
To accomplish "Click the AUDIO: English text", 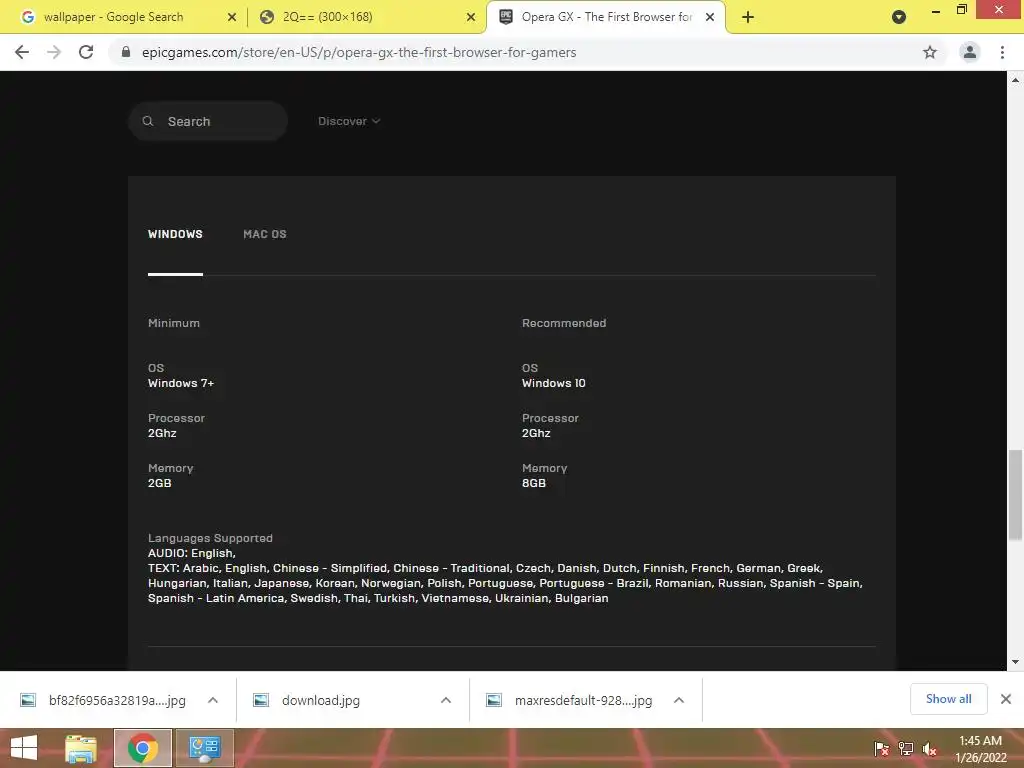I will (192, 553).
